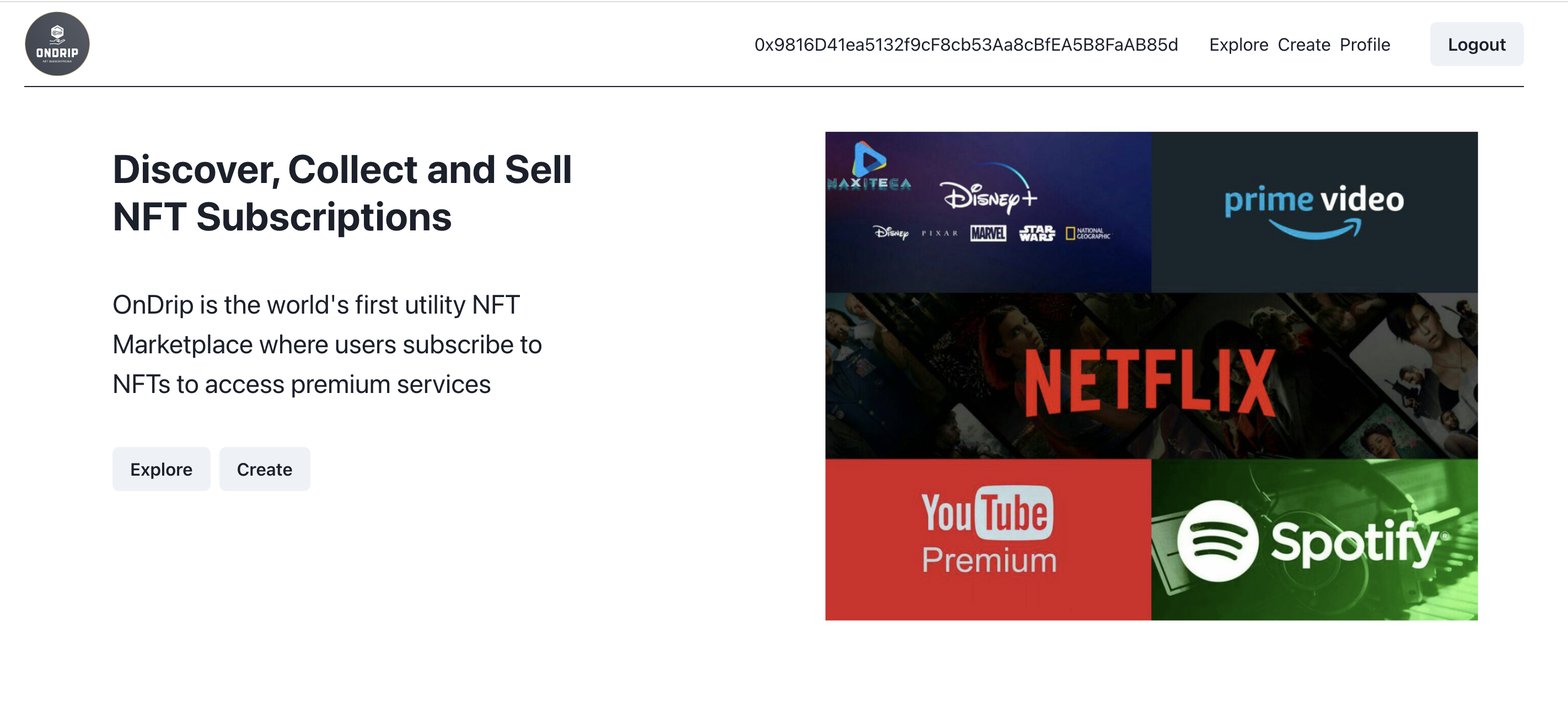Click the small Disney logo
This screenshot has height=711, width=1568.
coord(890,233)
